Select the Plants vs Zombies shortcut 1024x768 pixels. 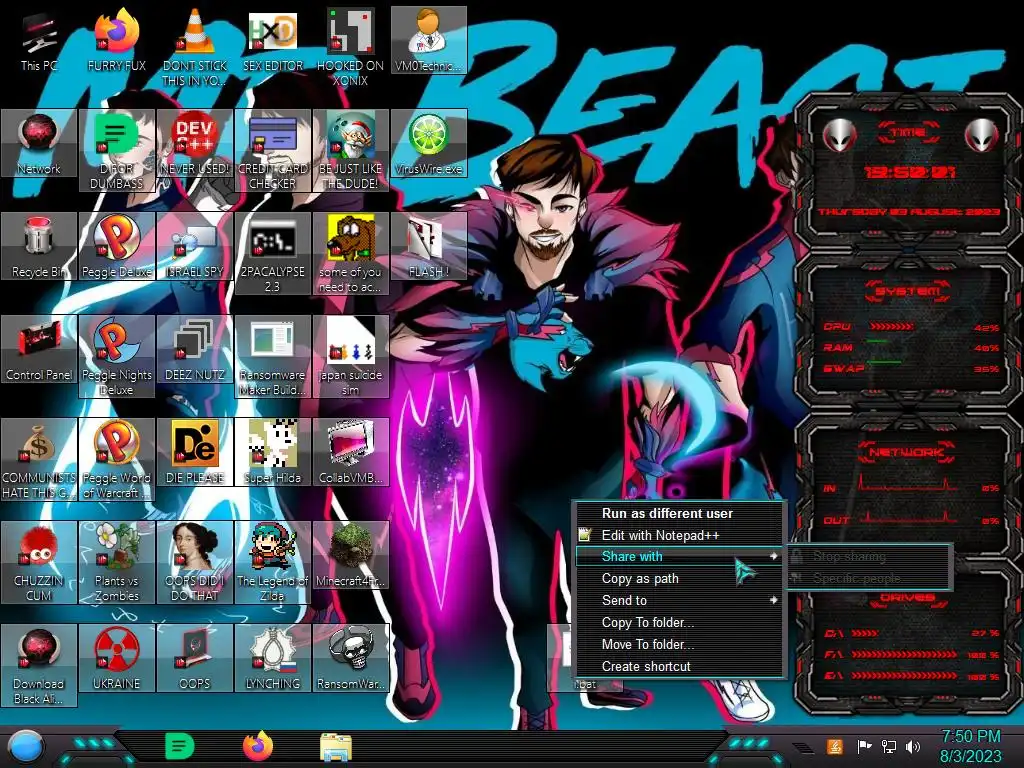tap(116, 562)
